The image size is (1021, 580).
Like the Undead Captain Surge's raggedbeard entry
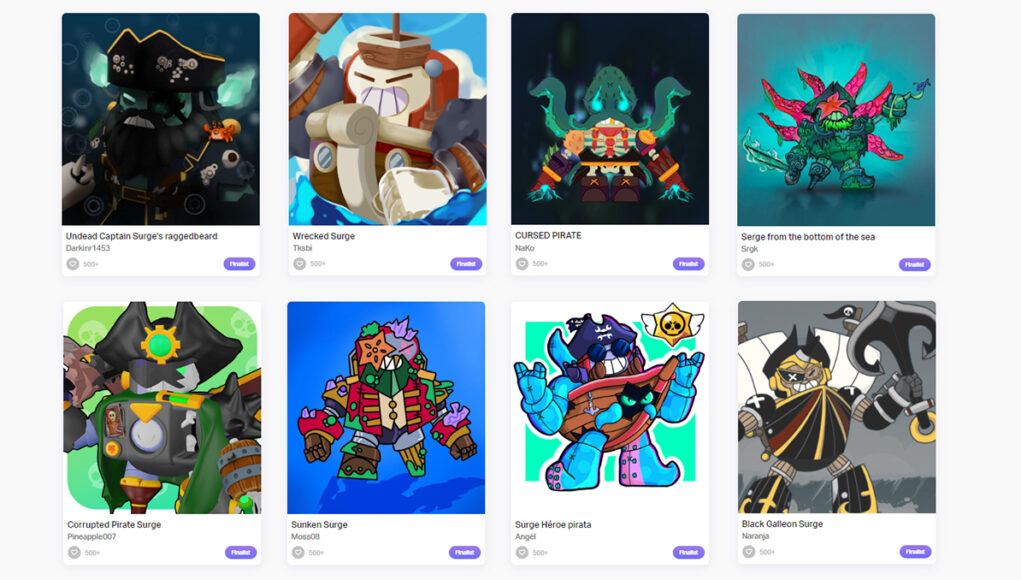pyautogui.click(x=73, y=264)
